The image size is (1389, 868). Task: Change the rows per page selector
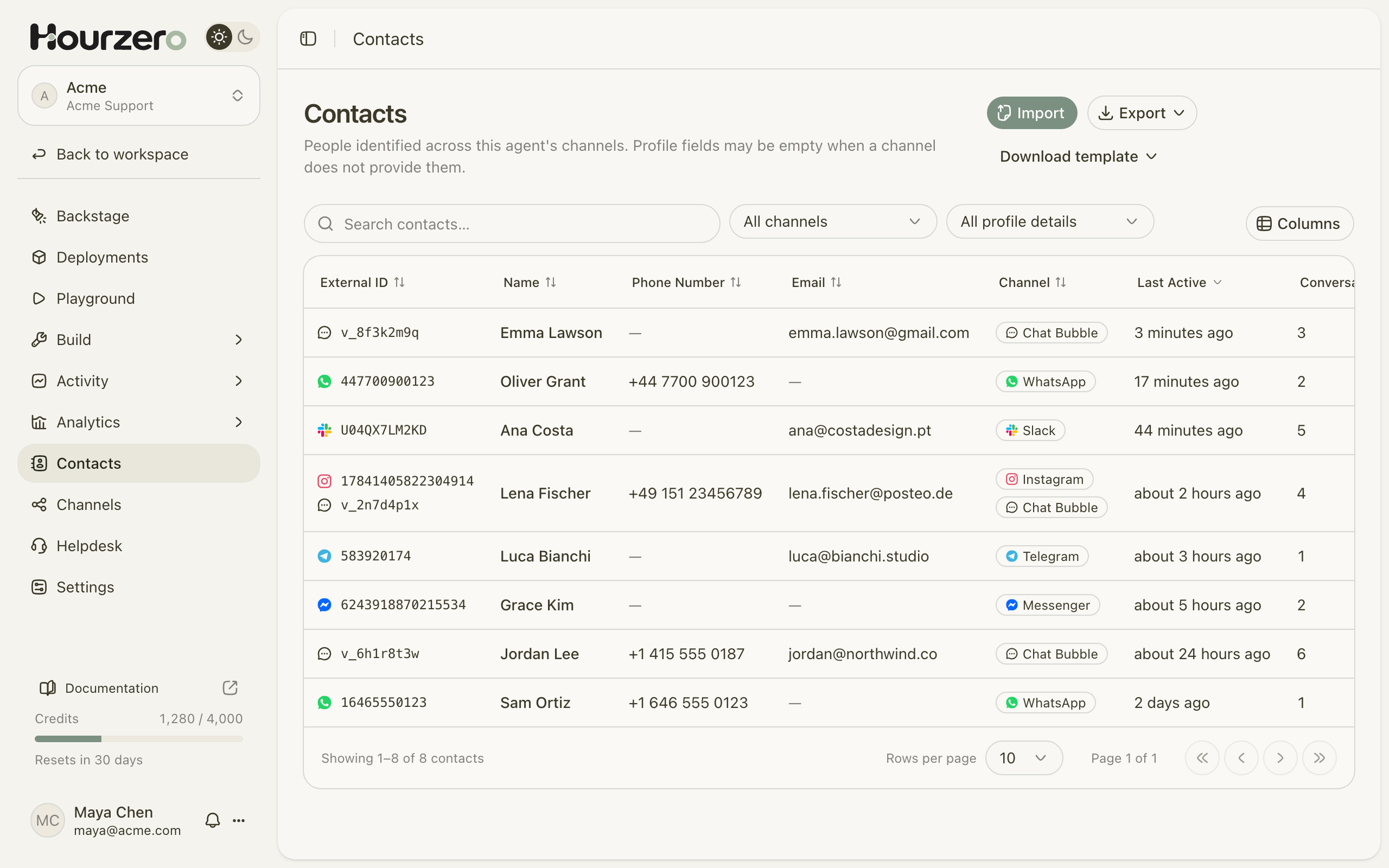[1024, 758]
